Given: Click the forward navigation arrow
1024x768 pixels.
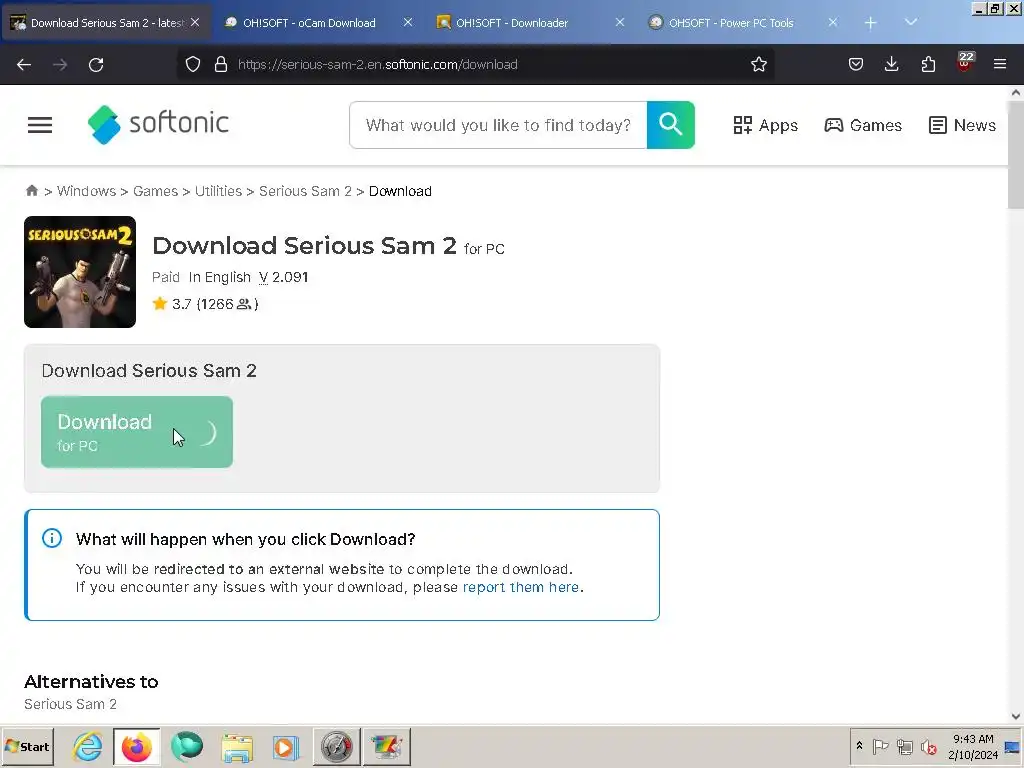Looking at the screenshot, I should click(x=59, y=65).
